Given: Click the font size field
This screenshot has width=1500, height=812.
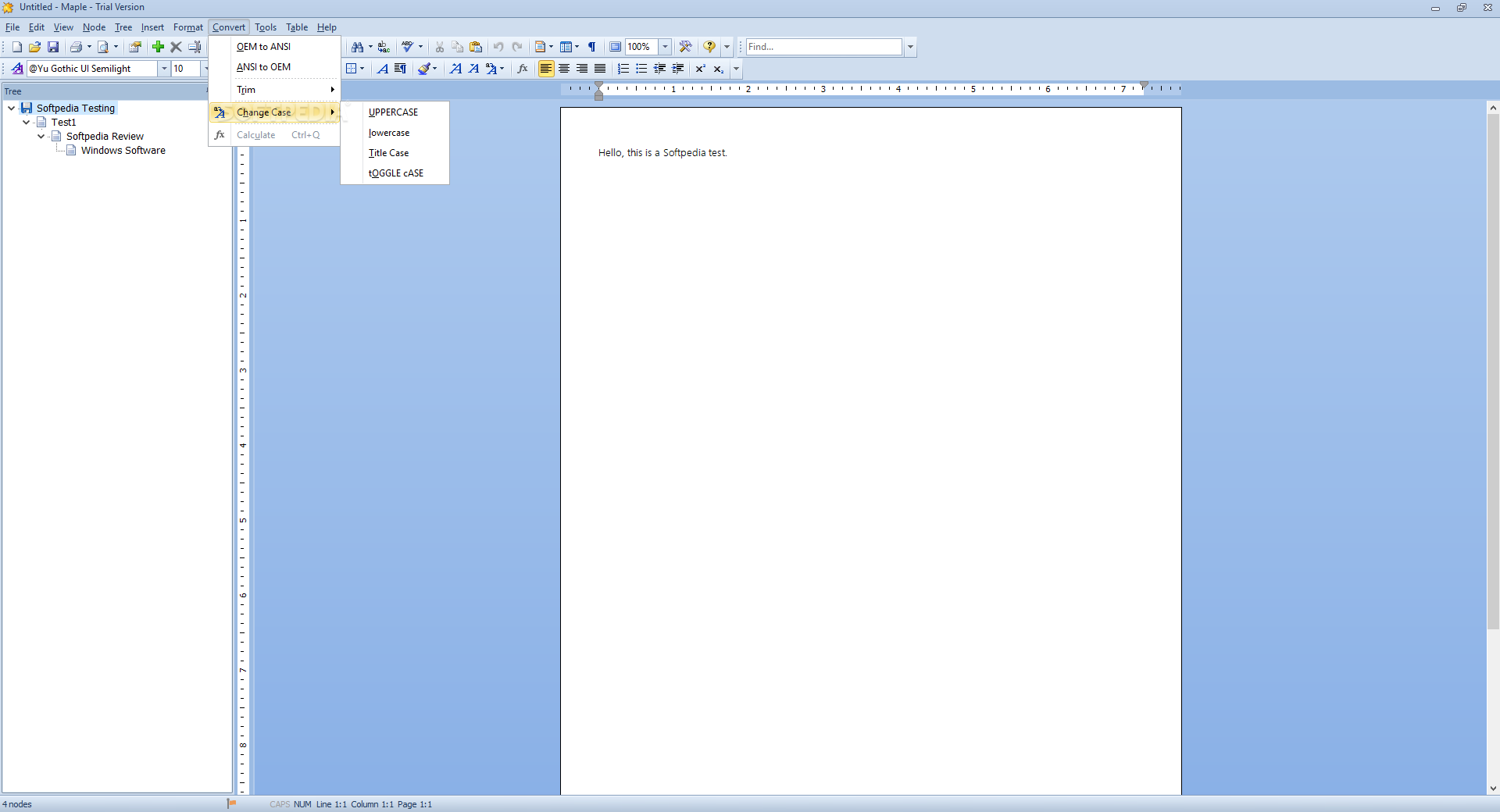Looking at the screenshot, I should click(x=185, y=69).
